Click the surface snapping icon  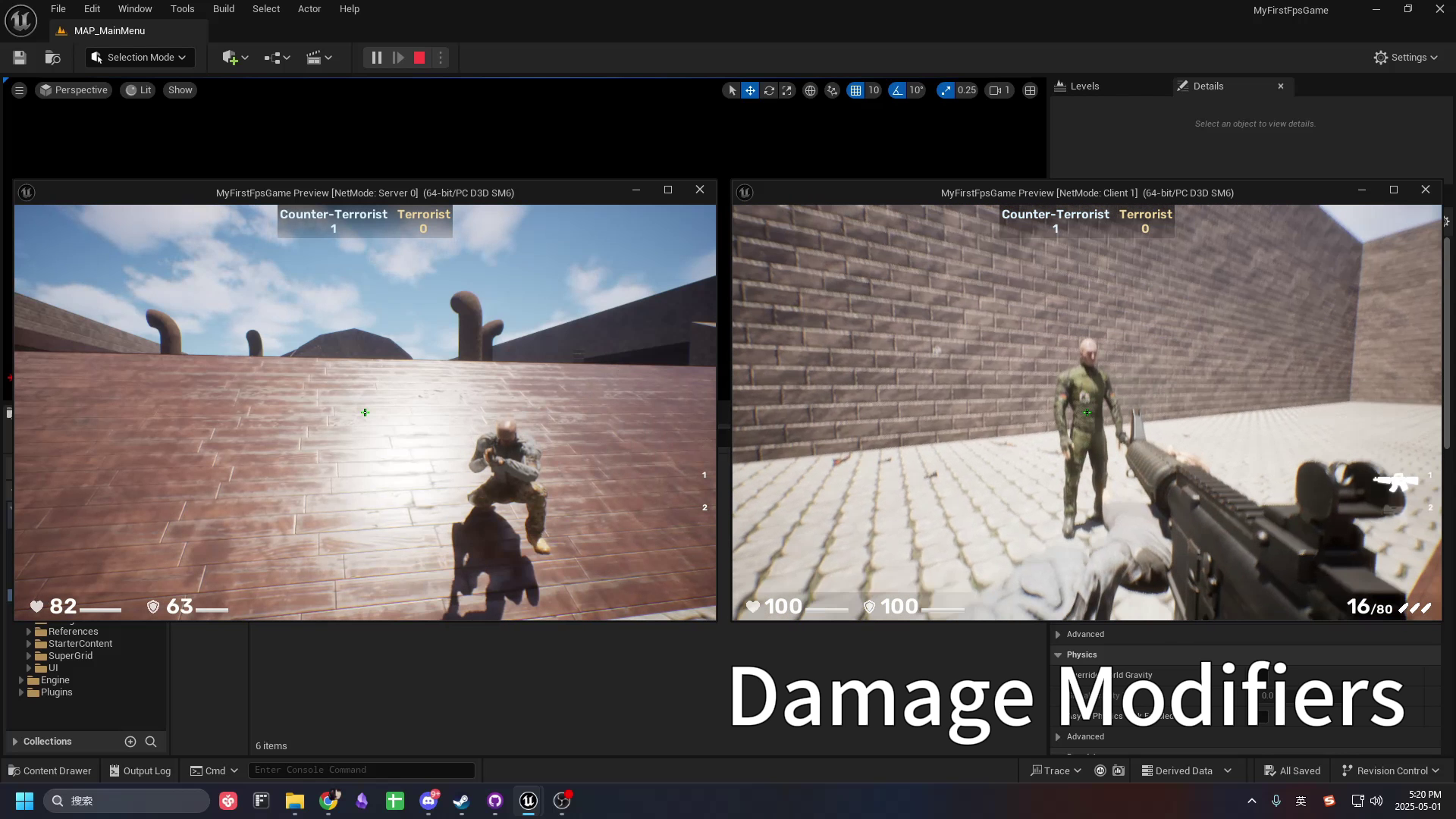pos(832,90)
